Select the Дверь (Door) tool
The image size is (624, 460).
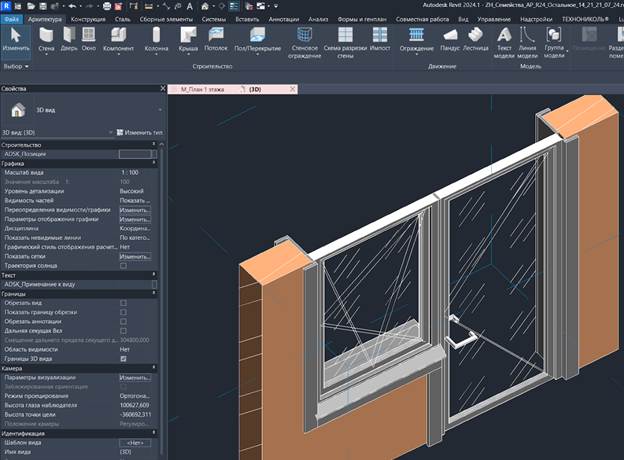click(69, 40)
